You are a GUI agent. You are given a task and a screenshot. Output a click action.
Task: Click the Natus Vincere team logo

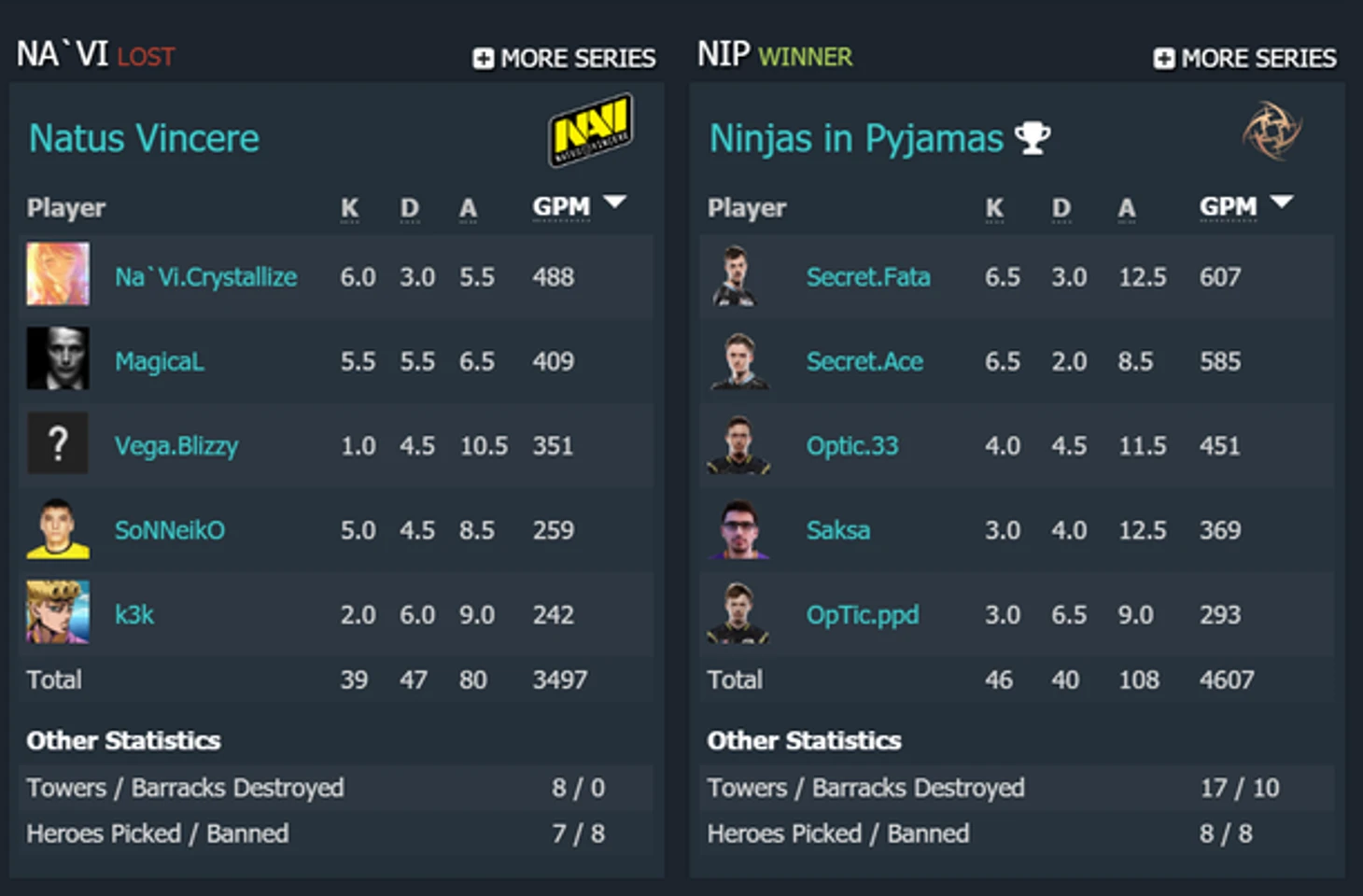(x=590, y=131)
